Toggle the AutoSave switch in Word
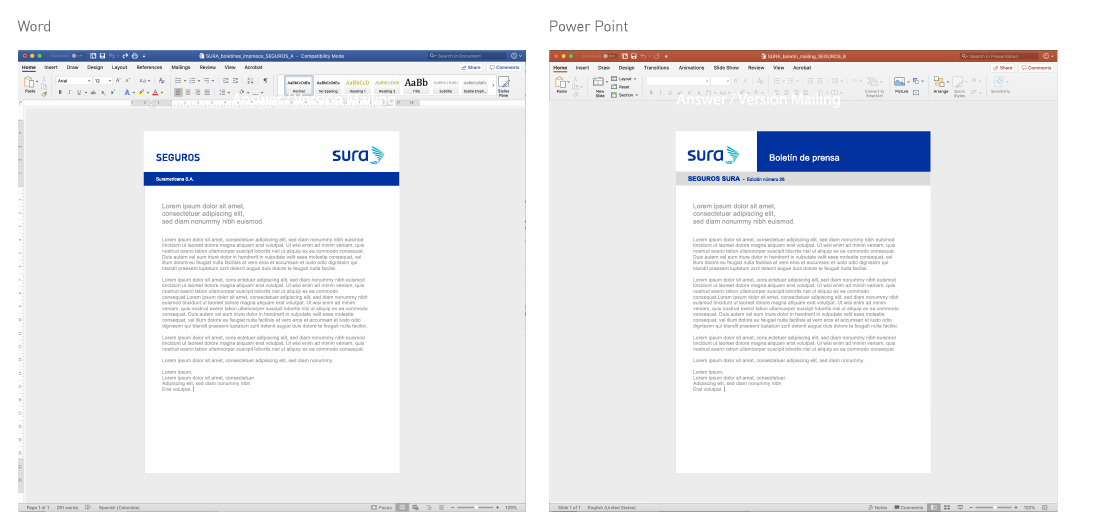 (x=78, y=56)
